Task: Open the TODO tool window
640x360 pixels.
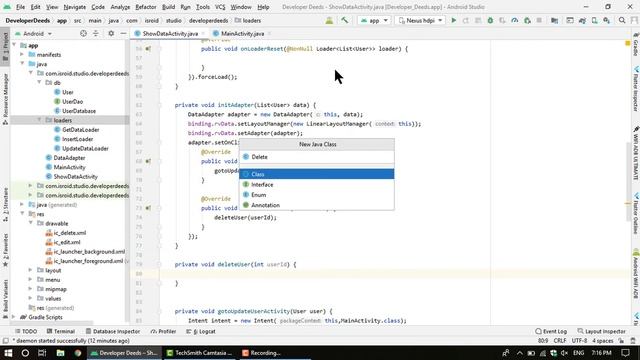Action: tap(26, 331)
